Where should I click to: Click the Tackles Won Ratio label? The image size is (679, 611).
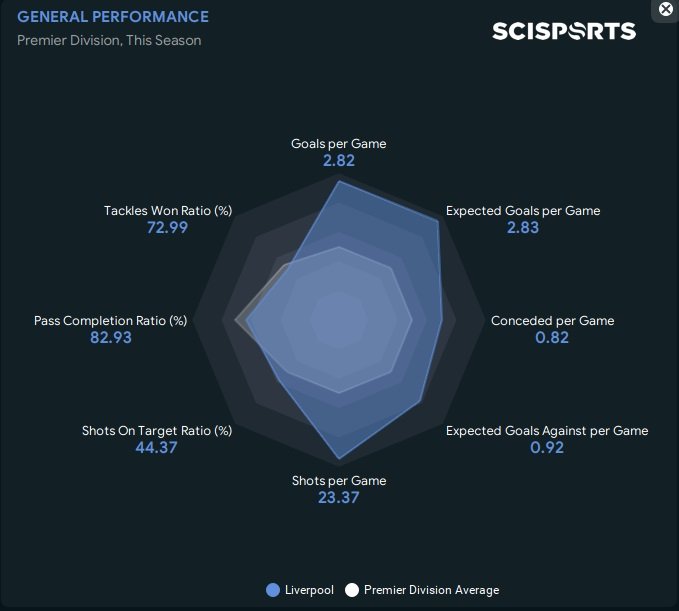pyautogui.click(x=167, y=211)
